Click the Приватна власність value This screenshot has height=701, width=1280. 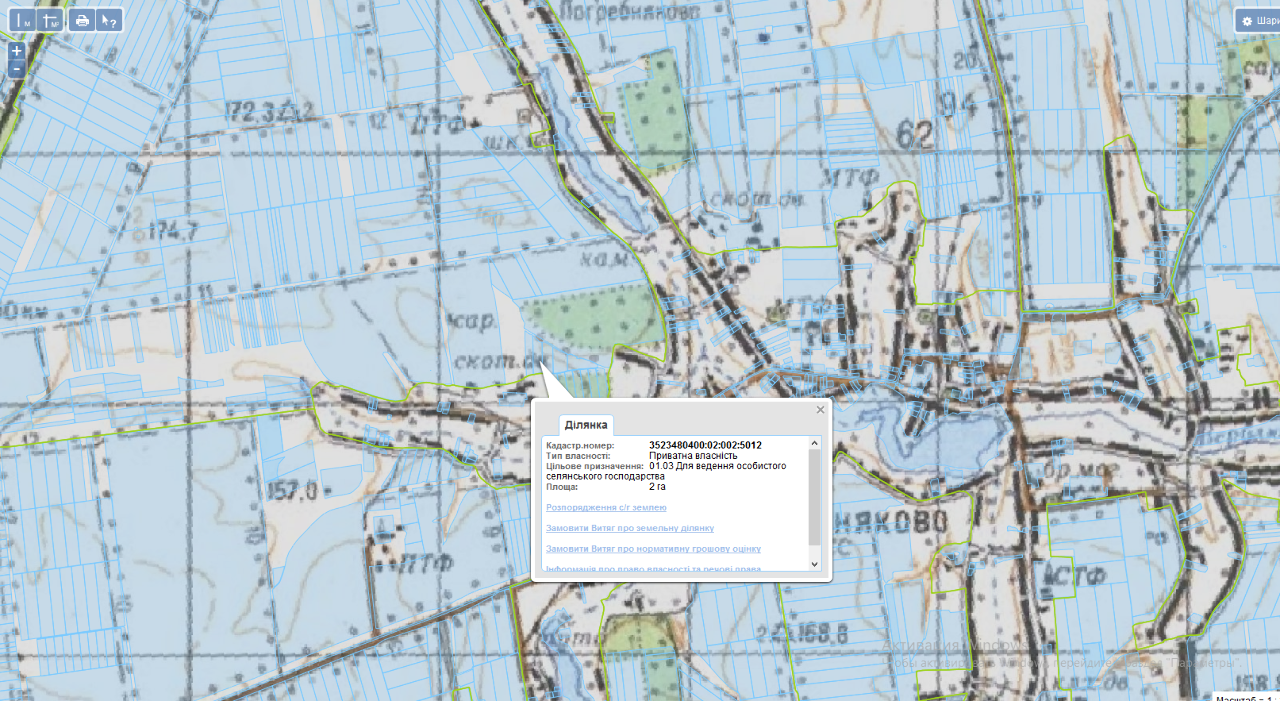[693, 456]
